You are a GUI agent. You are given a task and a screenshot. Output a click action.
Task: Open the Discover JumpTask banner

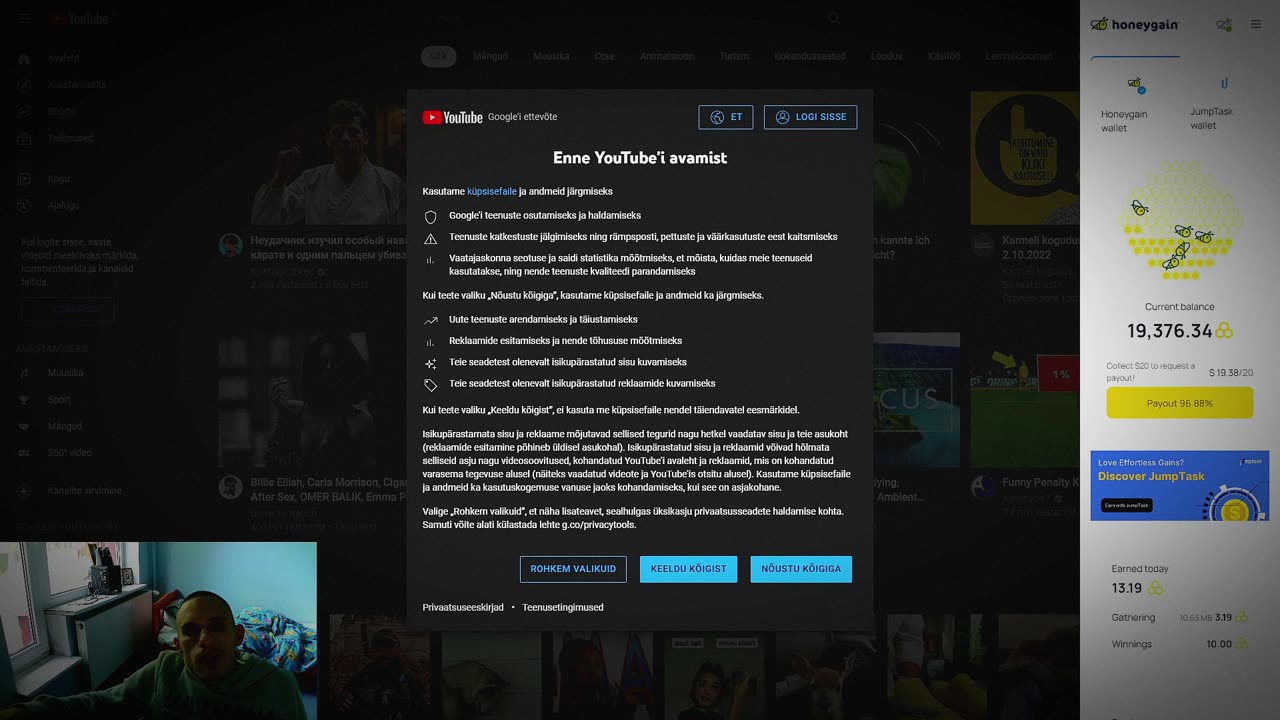(x=1180, y=485)
